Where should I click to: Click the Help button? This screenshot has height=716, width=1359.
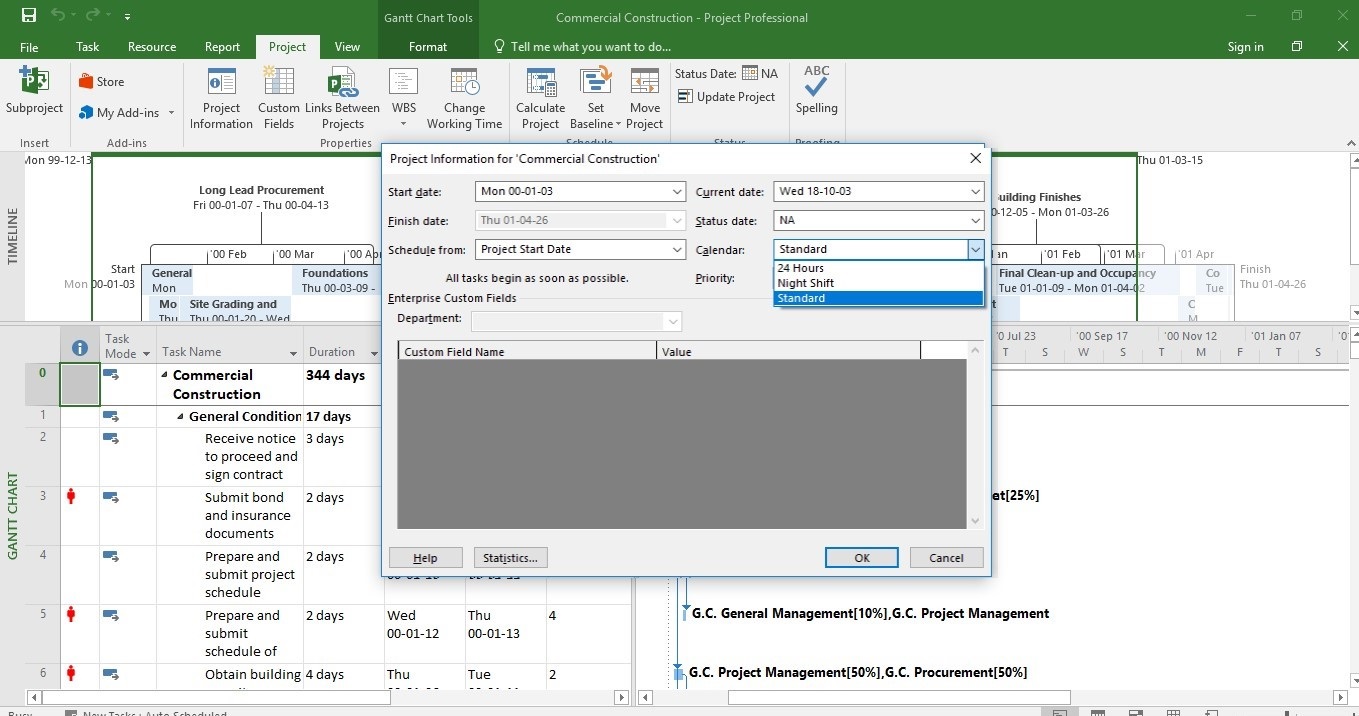[x=425, y=558]
